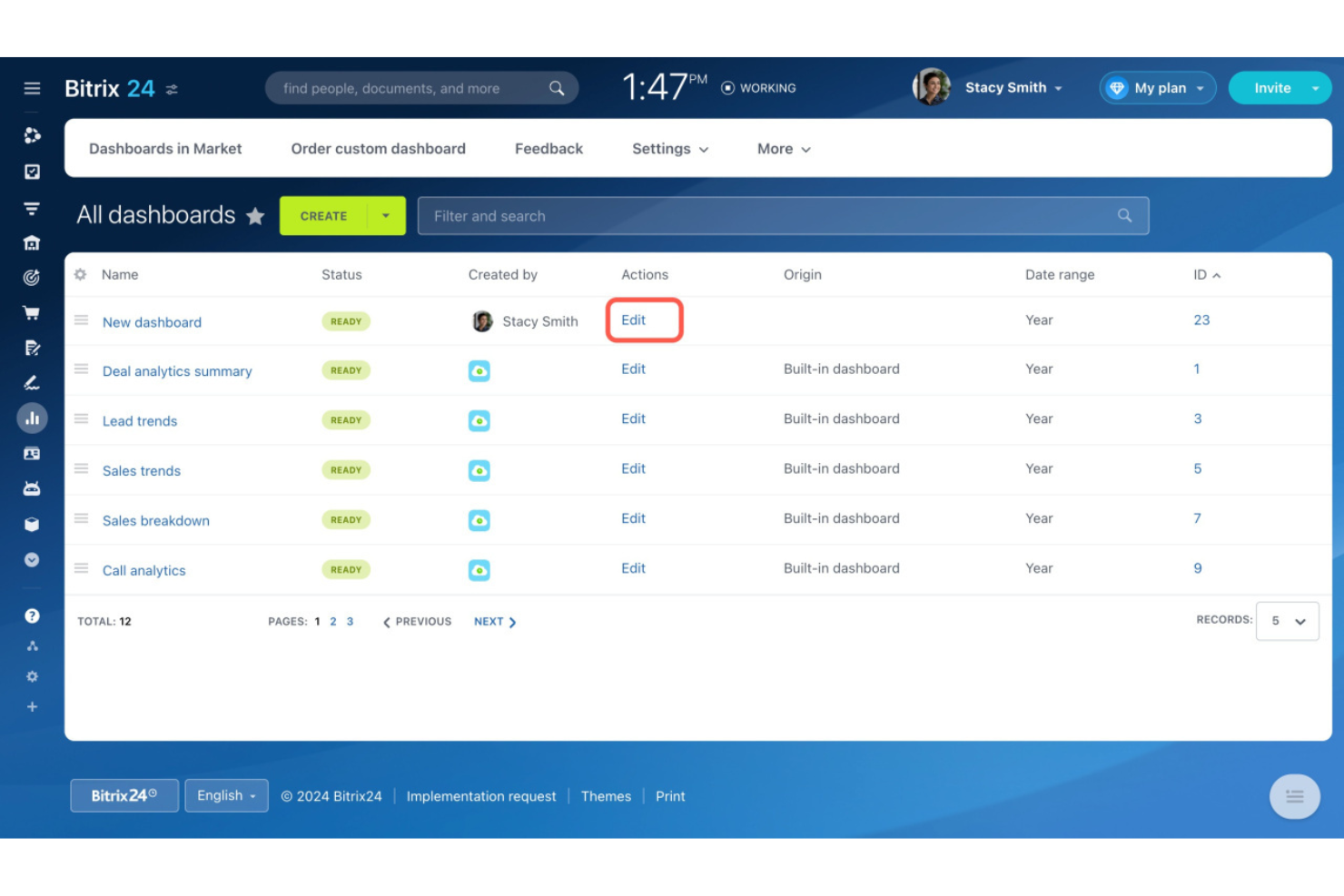The width and height of the screenshot is (1344, 896).
Task: Click the CRM funnel icon in sidebar
Action: coord(32,207)
